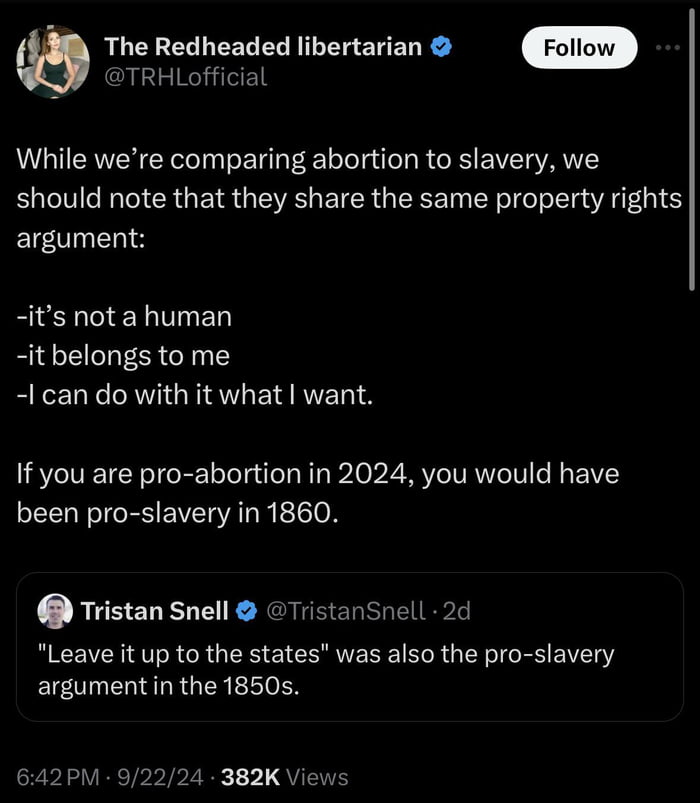Click the 6:42 PM post time
This screenshot has height=803, width=700.
point(56,776)
